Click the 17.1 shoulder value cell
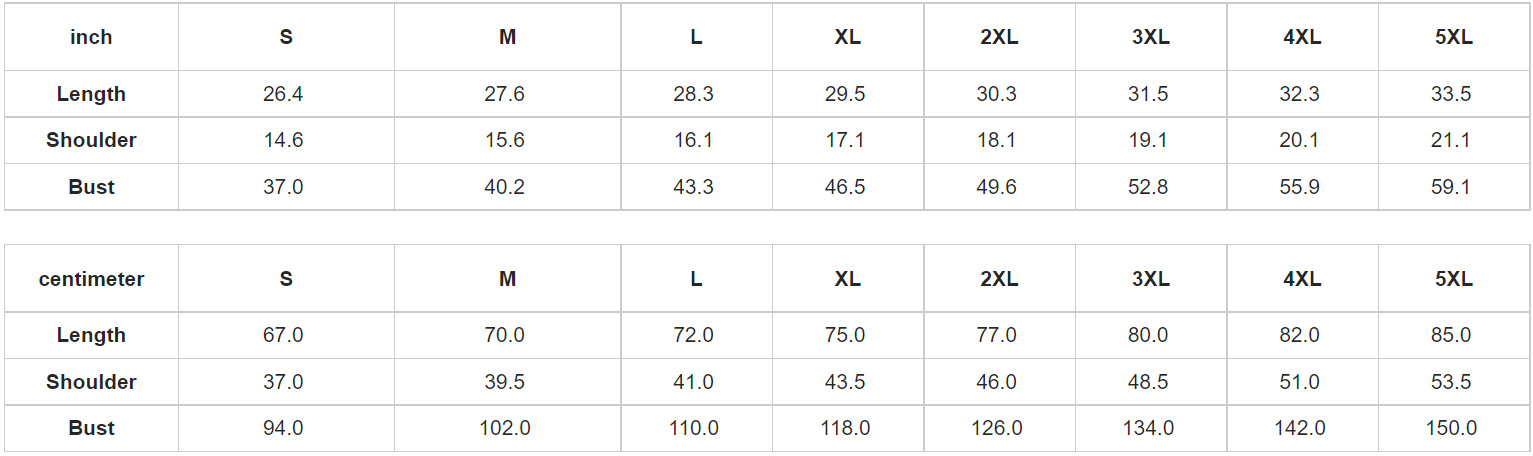 pyautogui.click(x=845, y=141)
